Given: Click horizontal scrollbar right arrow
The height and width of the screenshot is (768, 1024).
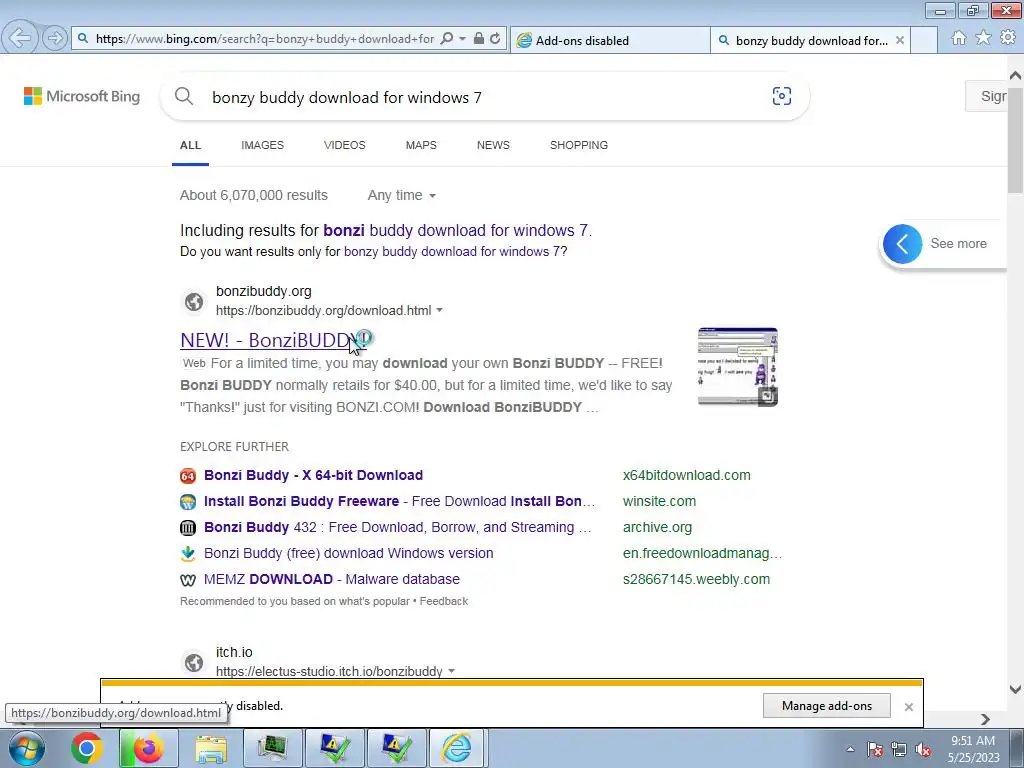Looking at the screenshot, I should coord(985,719).
